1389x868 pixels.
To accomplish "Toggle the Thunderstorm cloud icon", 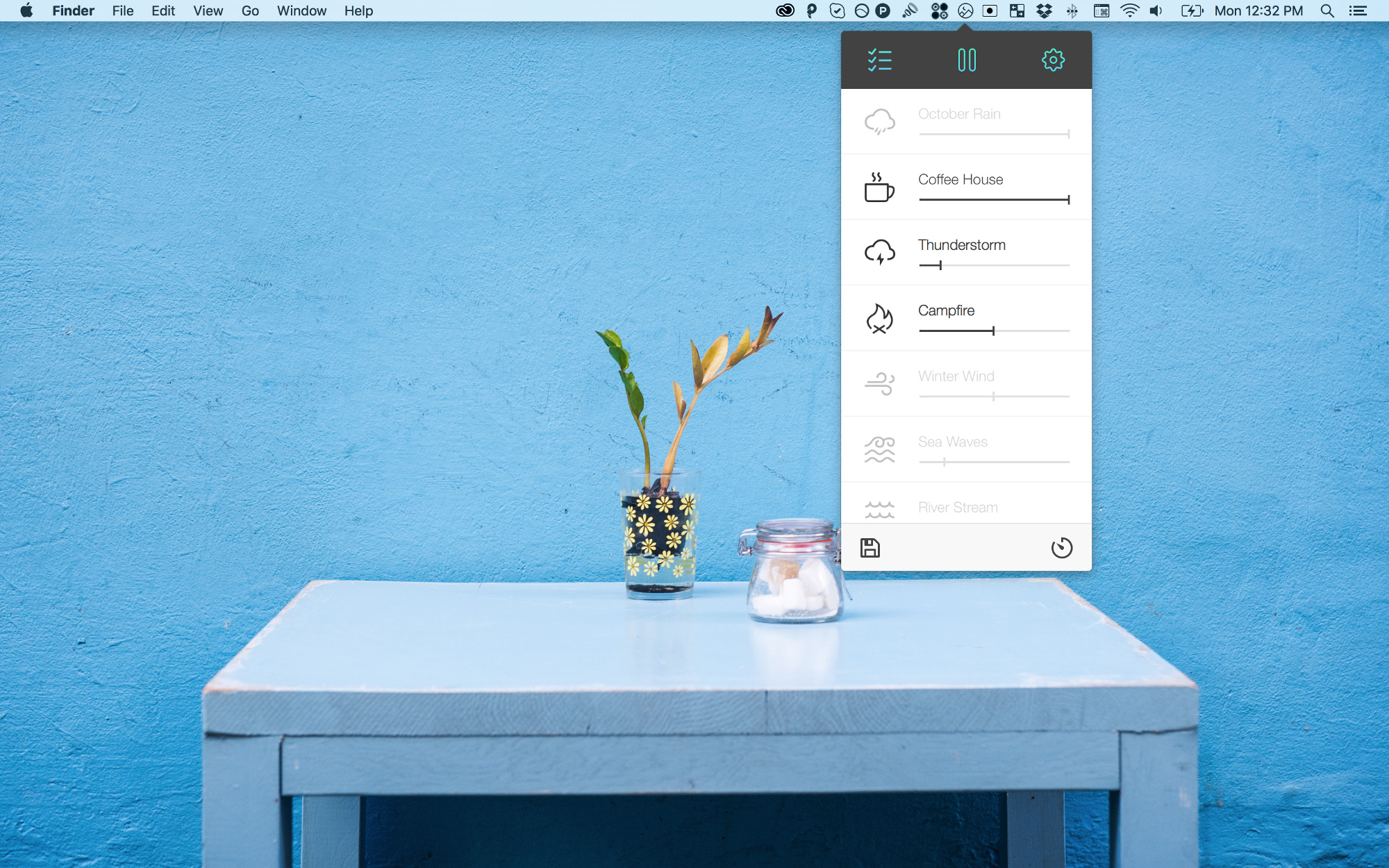I will point(879,253).
